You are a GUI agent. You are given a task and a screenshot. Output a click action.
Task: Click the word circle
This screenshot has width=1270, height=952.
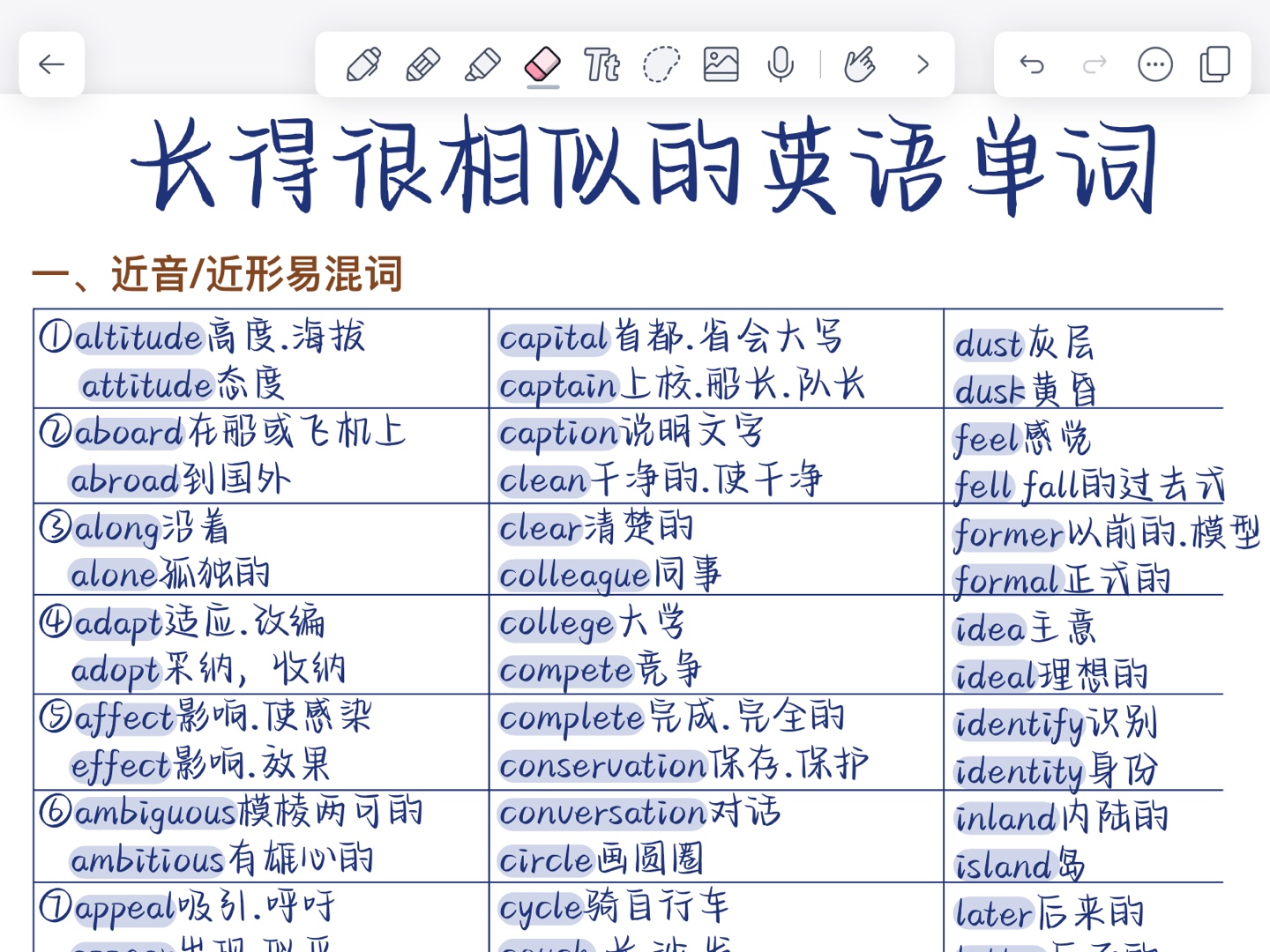point(546,860)
